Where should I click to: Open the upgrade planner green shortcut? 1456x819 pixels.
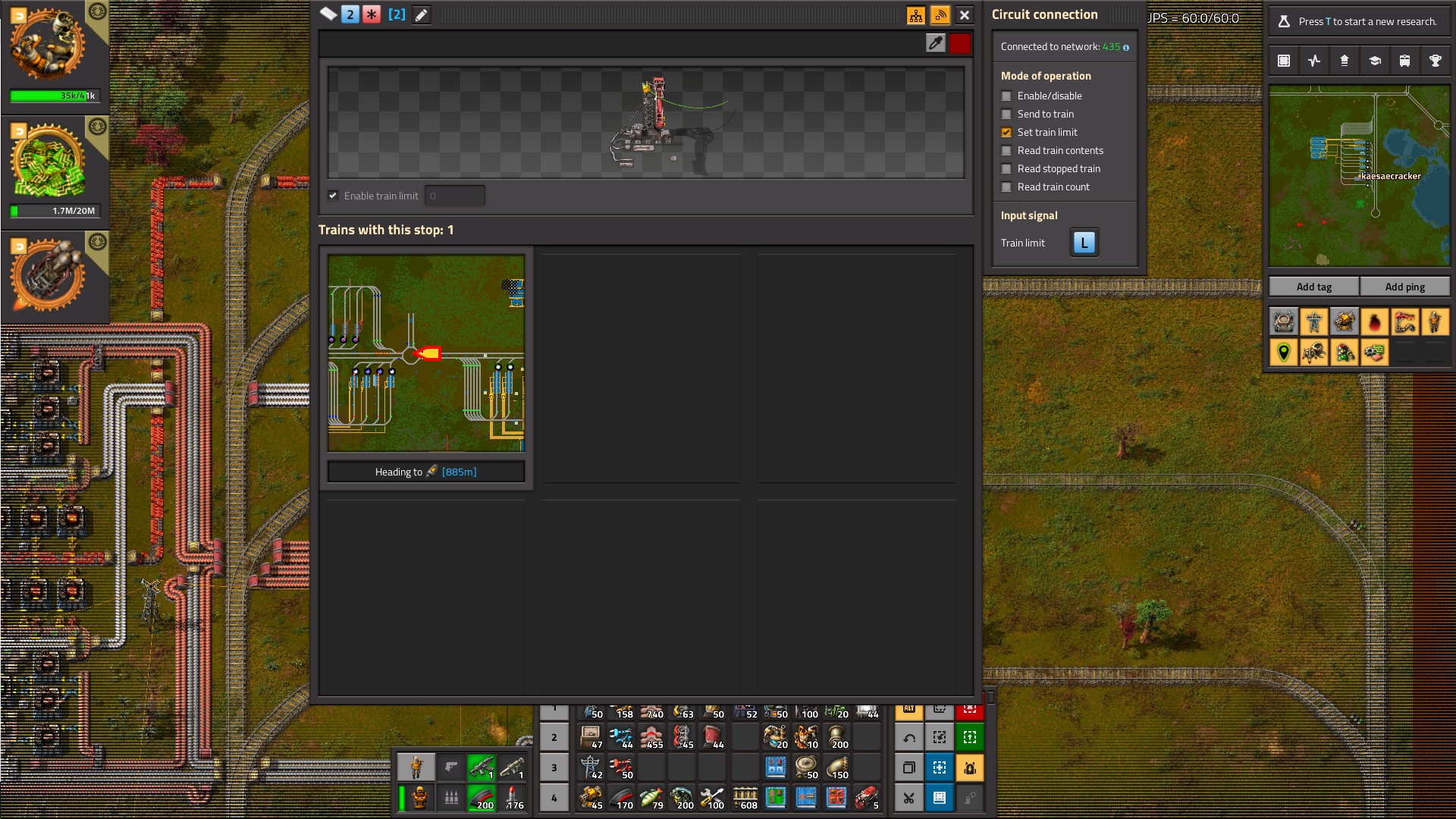(x=970, y=737)
